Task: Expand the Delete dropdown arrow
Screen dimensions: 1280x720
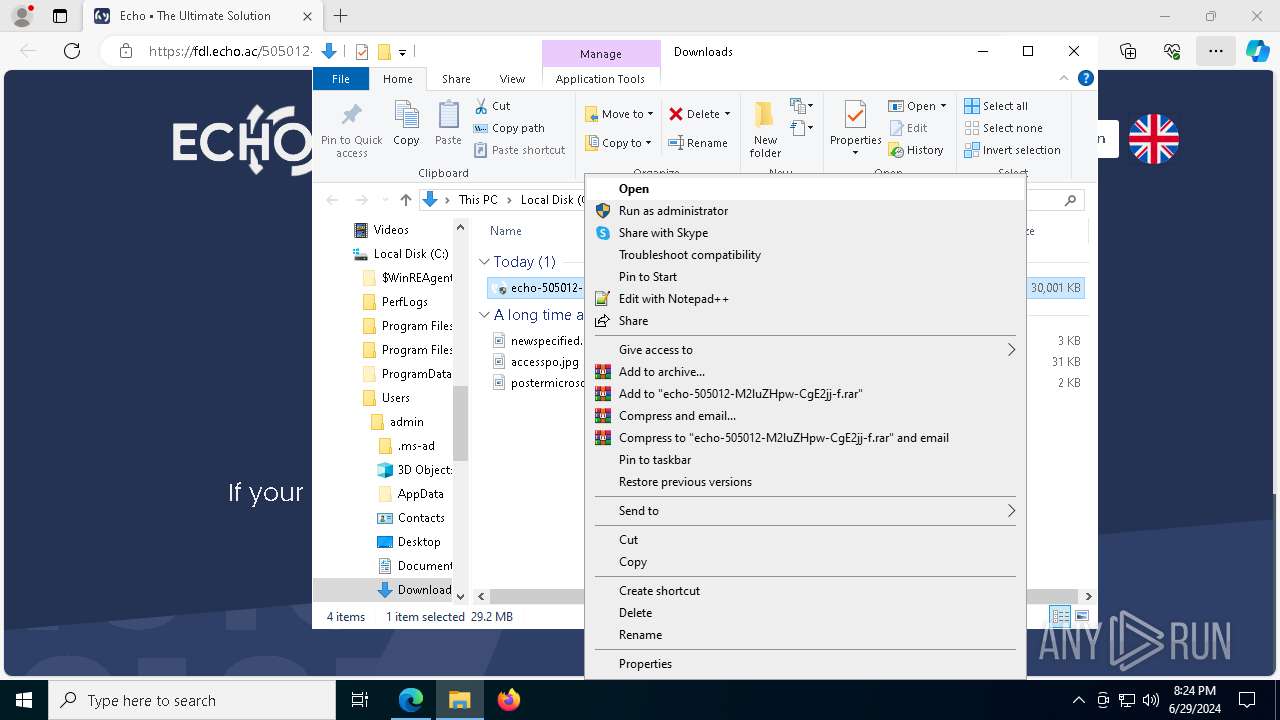Action: pyautogui.click(x=727, y=114)
